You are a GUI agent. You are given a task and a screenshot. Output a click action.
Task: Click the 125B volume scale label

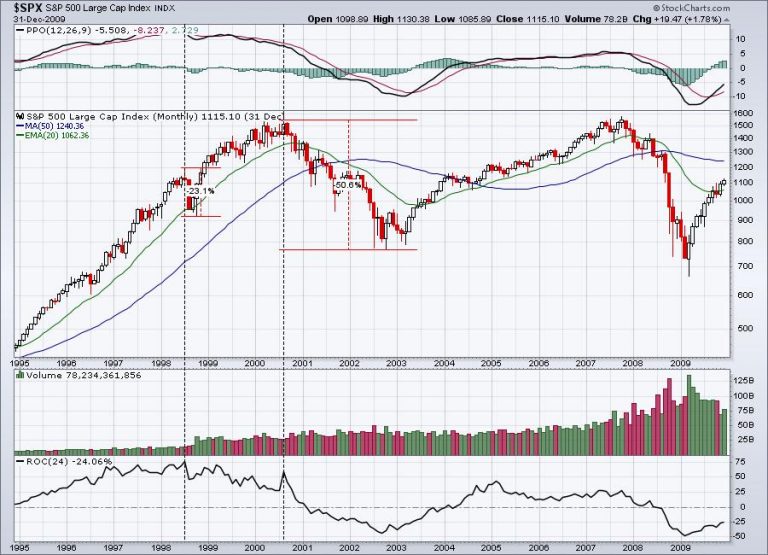coord(744,381)
